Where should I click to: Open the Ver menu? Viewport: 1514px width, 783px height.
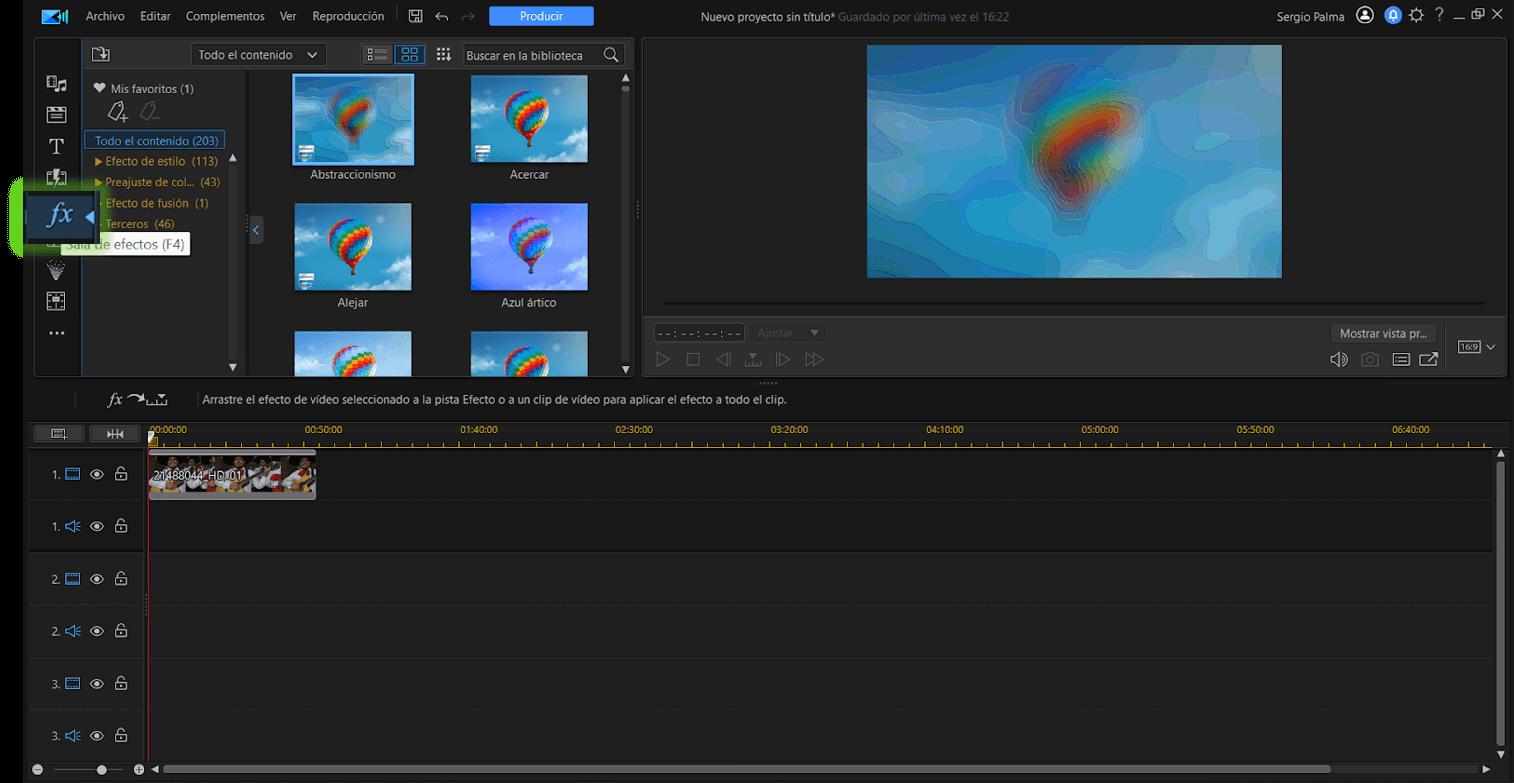[x=288, y=16]
